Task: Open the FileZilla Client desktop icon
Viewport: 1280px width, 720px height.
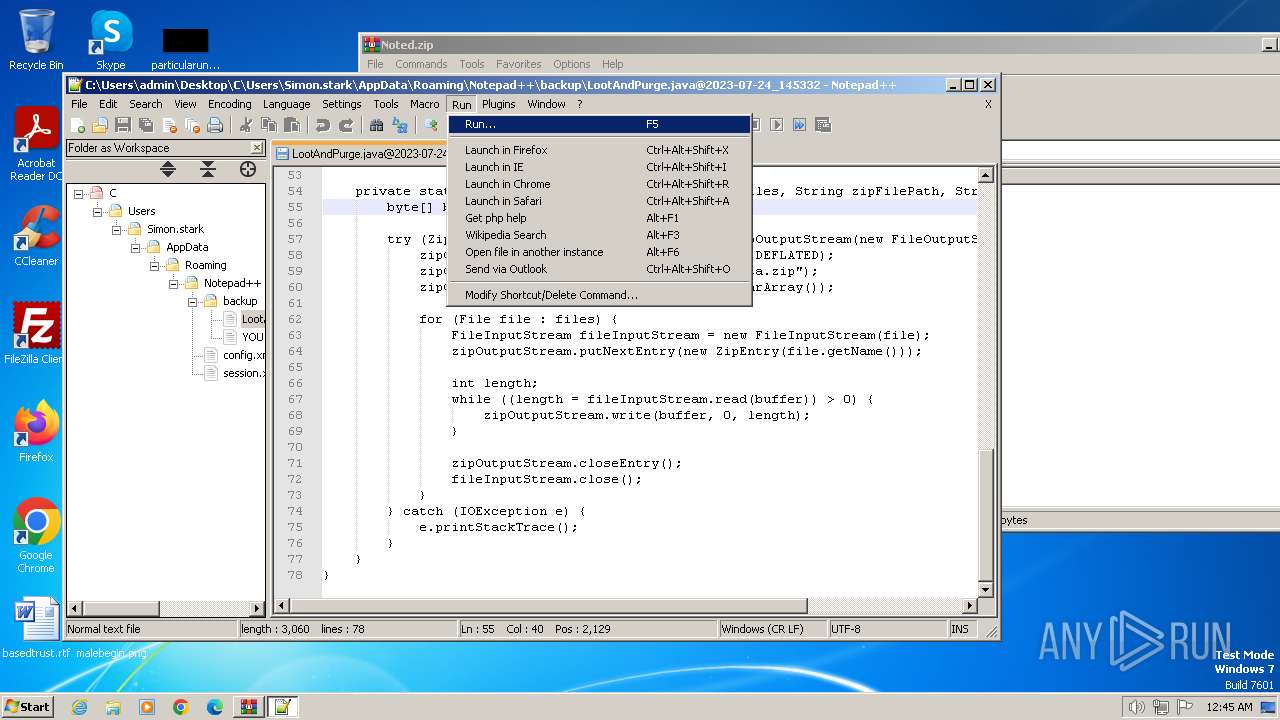Action: (x=36, y=334)
